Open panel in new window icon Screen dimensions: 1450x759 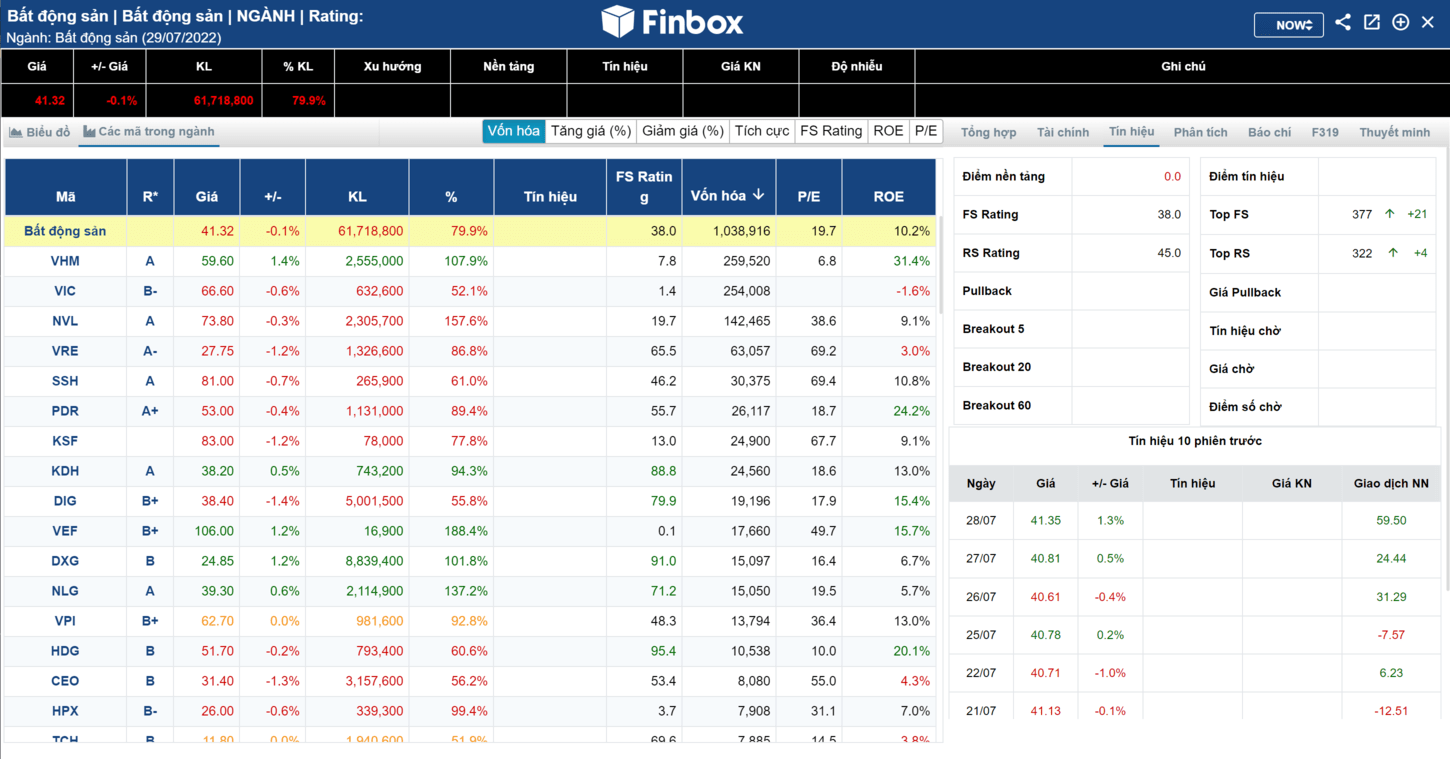click(x=1372, y=22)
